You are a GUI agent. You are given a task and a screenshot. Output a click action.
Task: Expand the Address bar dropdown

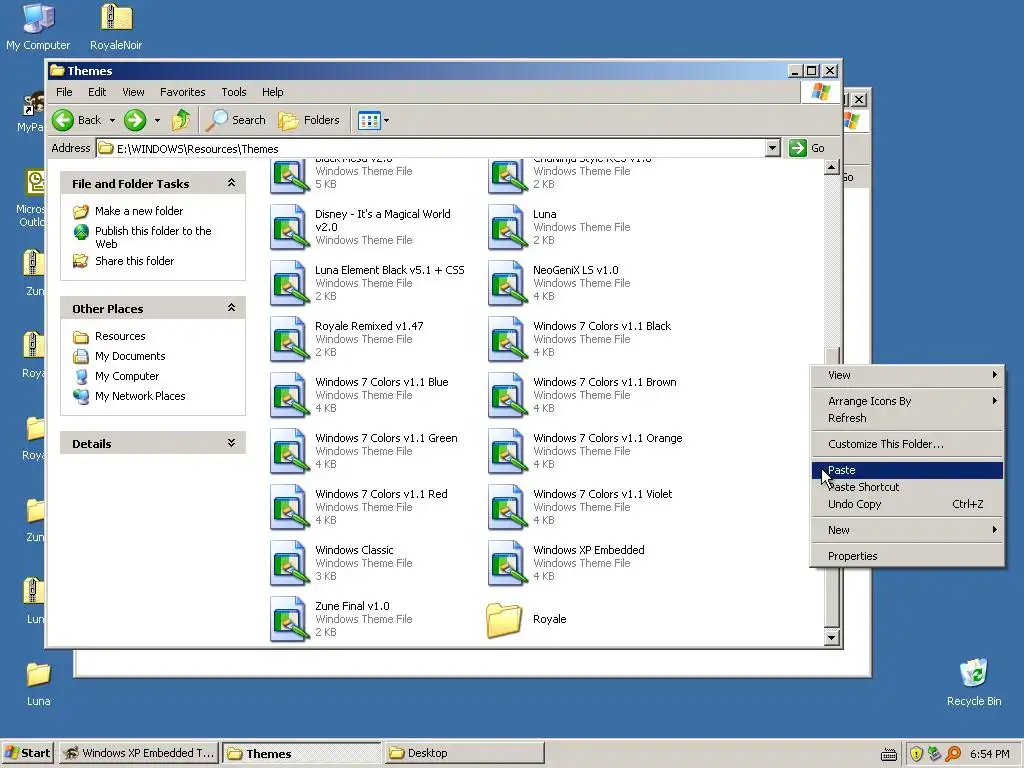pyautogui.click(x=772, y=148)
